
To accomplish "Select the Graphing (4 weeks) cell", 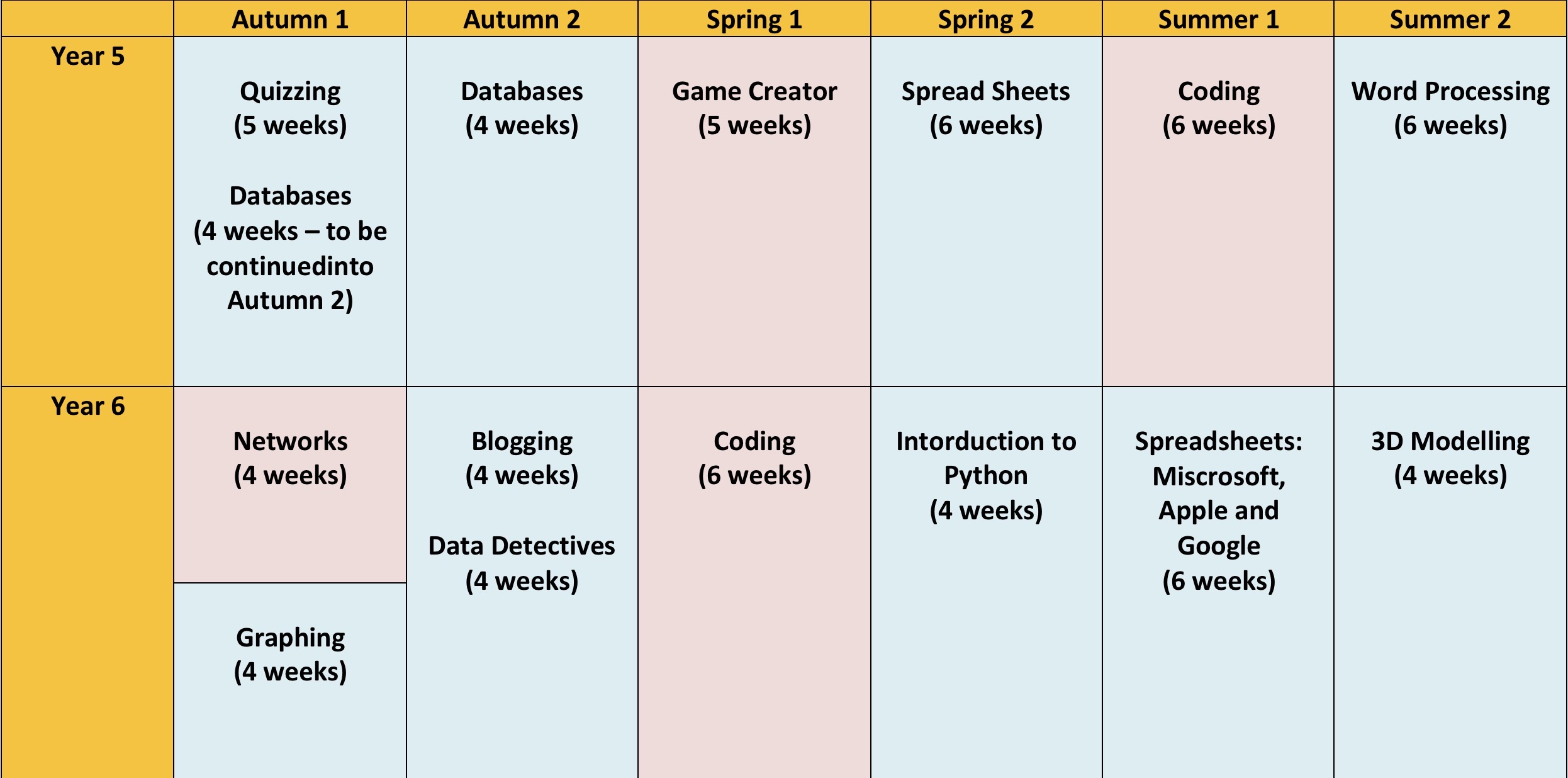I will (290, 655).
